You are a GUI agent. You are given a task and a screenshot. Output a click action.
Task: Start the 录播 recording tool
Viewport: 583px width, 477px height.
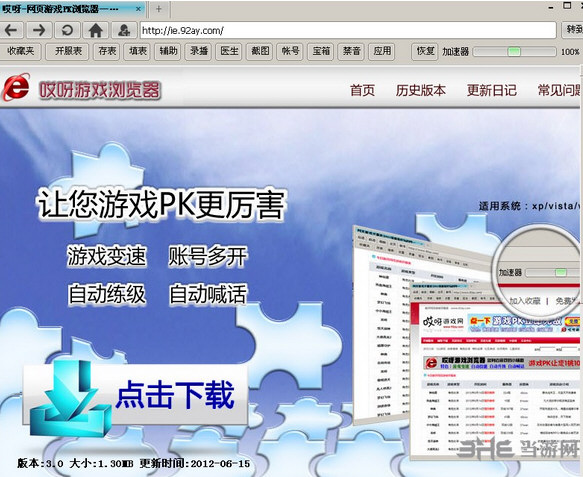coord(199,51)
